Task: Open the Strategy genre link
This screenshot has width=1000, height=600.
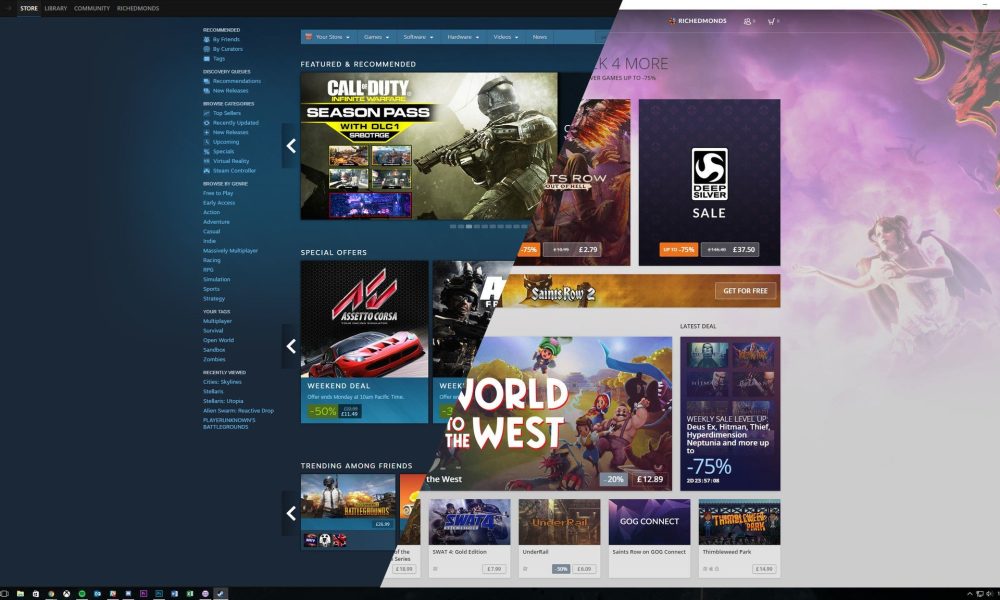Action: [x=214, y=298]
